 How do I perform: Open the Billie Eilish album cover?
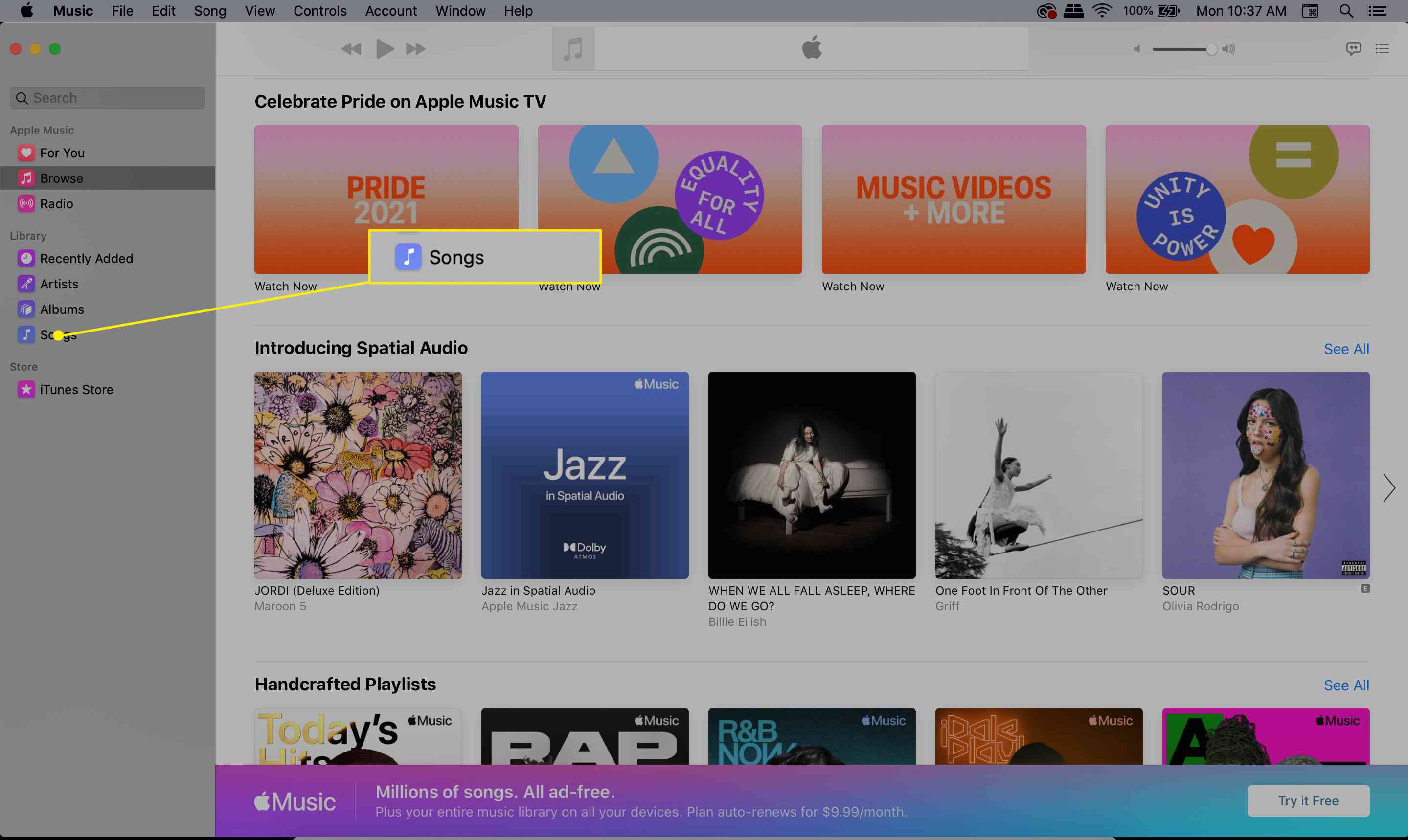click(812, 475)
